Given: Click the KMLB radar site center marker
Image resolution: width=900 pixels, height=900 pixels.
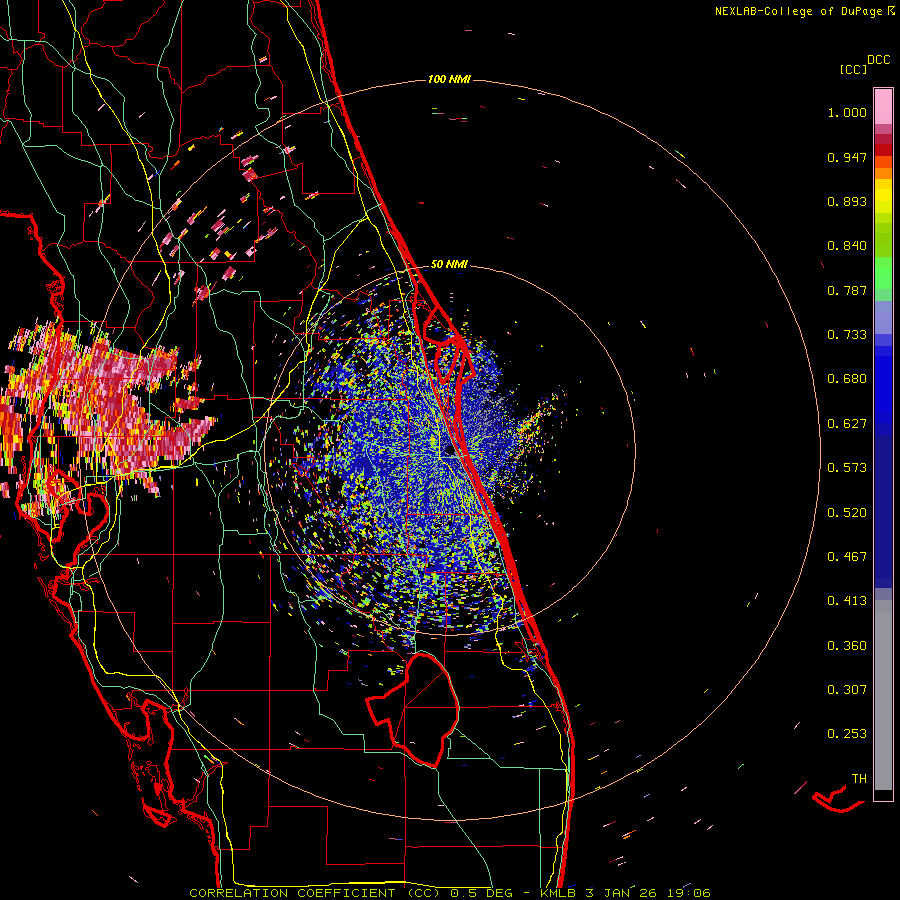Looking at the screenshot, I should click(449, 451).
